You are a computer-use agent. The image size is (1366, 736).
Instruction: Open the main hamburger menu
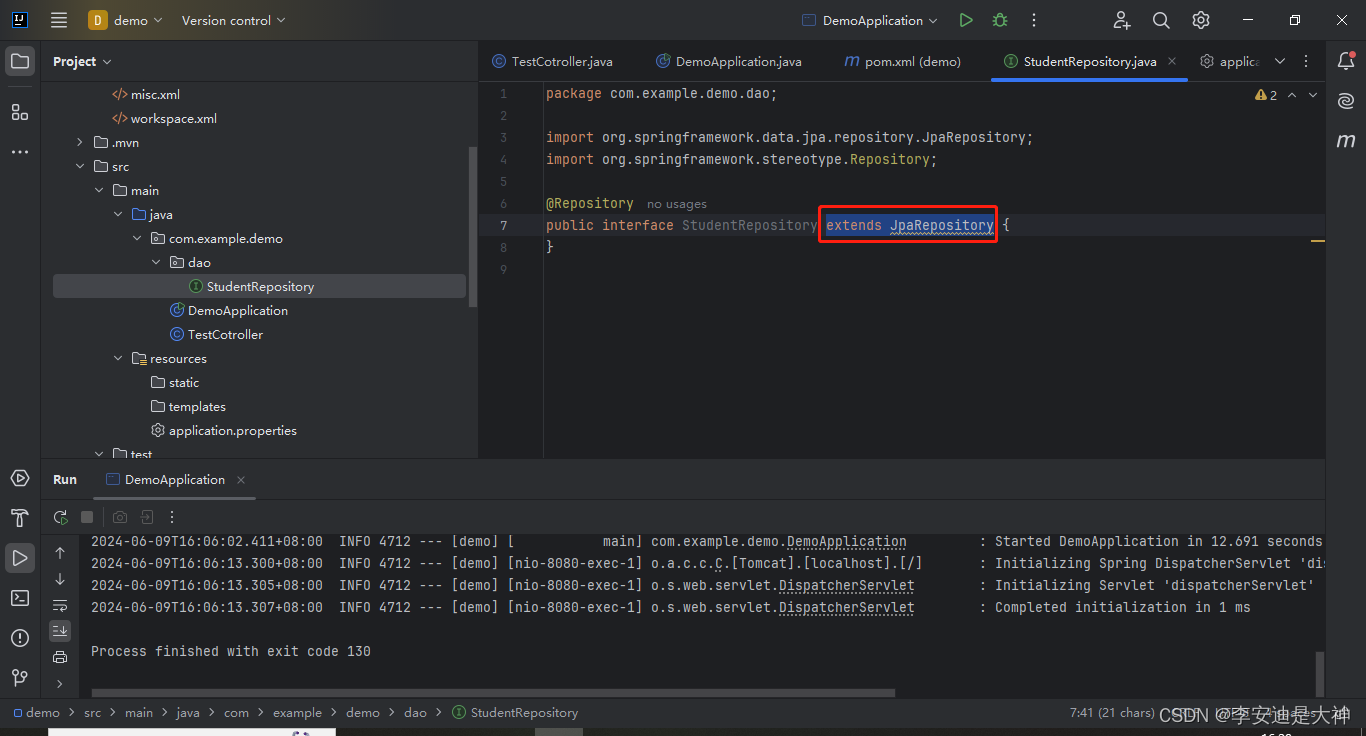[x=59, y=20]
